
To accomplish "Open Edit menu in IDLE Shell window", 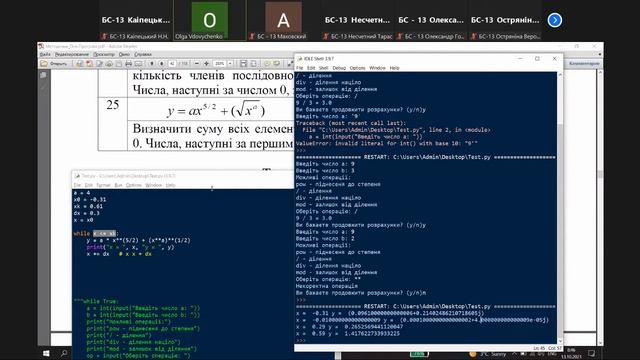I will click(311, 68).
